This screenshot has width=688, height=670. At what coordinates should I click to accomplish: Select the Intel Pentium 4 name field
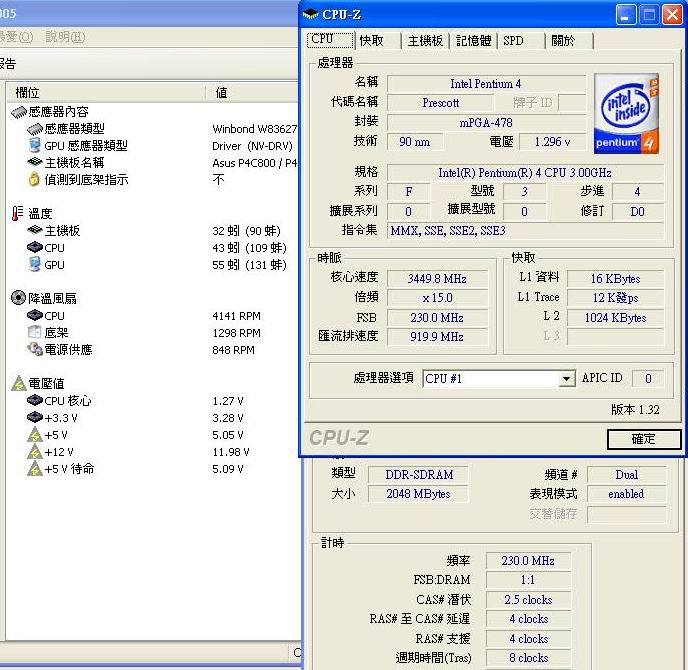tap(486, 83)
